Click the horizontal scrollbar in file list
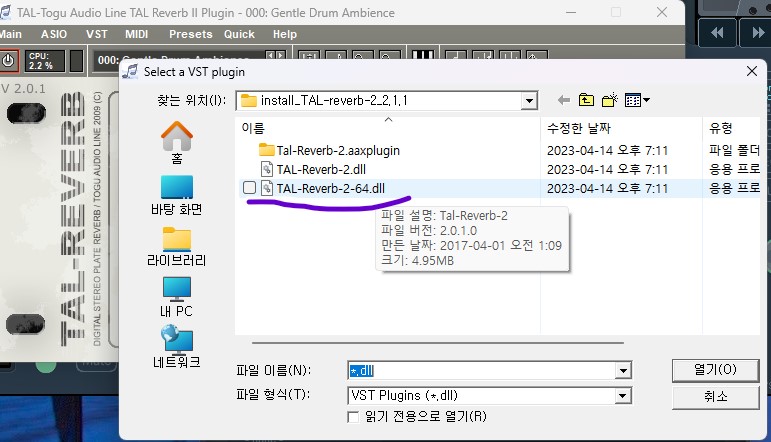 tap(438, 342)
